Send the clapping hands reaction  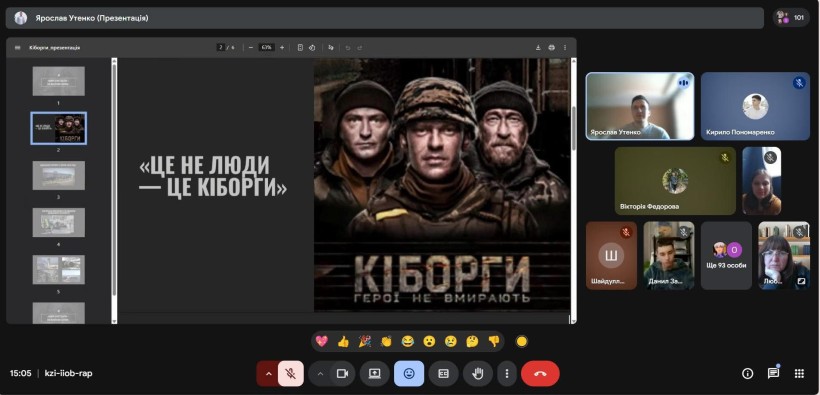(386, 342)
